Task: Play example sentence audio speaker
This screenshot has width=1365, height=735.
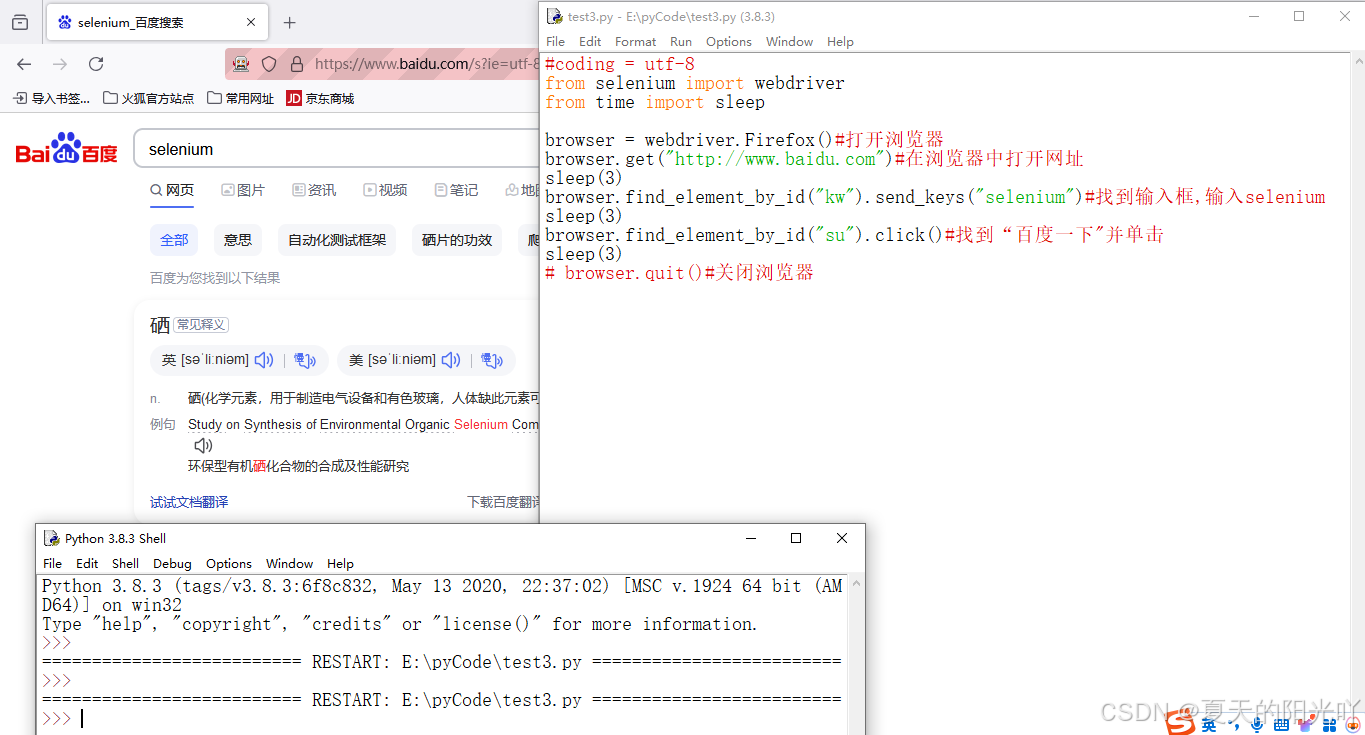Action: 203,445
